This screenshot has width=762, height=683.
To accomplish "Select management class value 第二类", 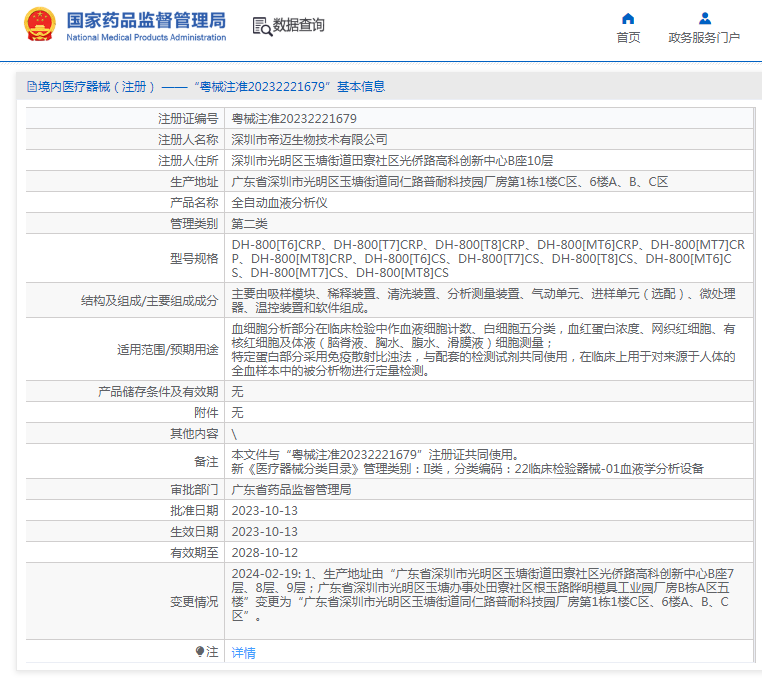I will pos(249,223).
